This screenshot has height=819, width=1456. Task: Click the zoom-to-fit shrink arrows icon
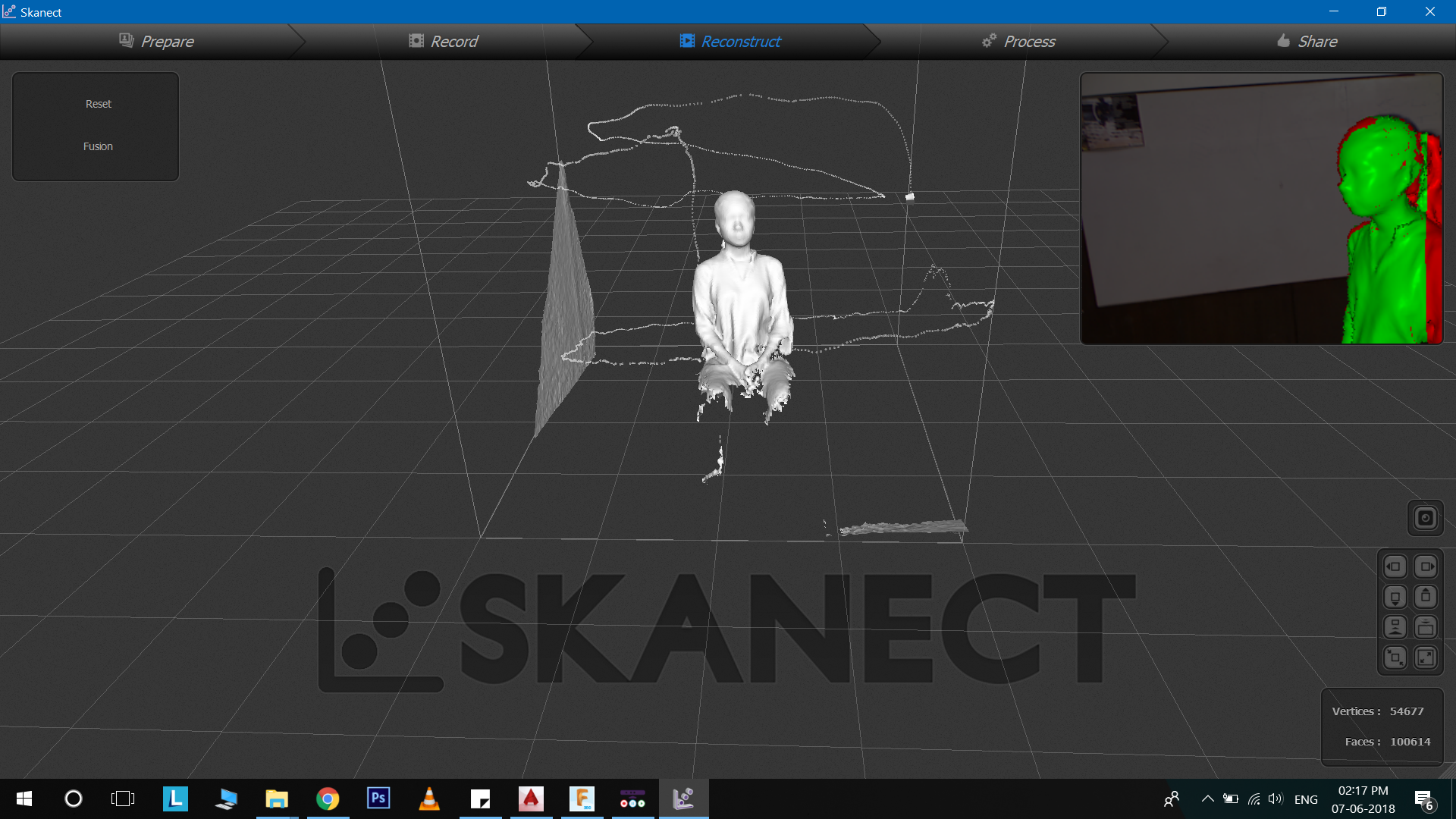pos(1395,657)
